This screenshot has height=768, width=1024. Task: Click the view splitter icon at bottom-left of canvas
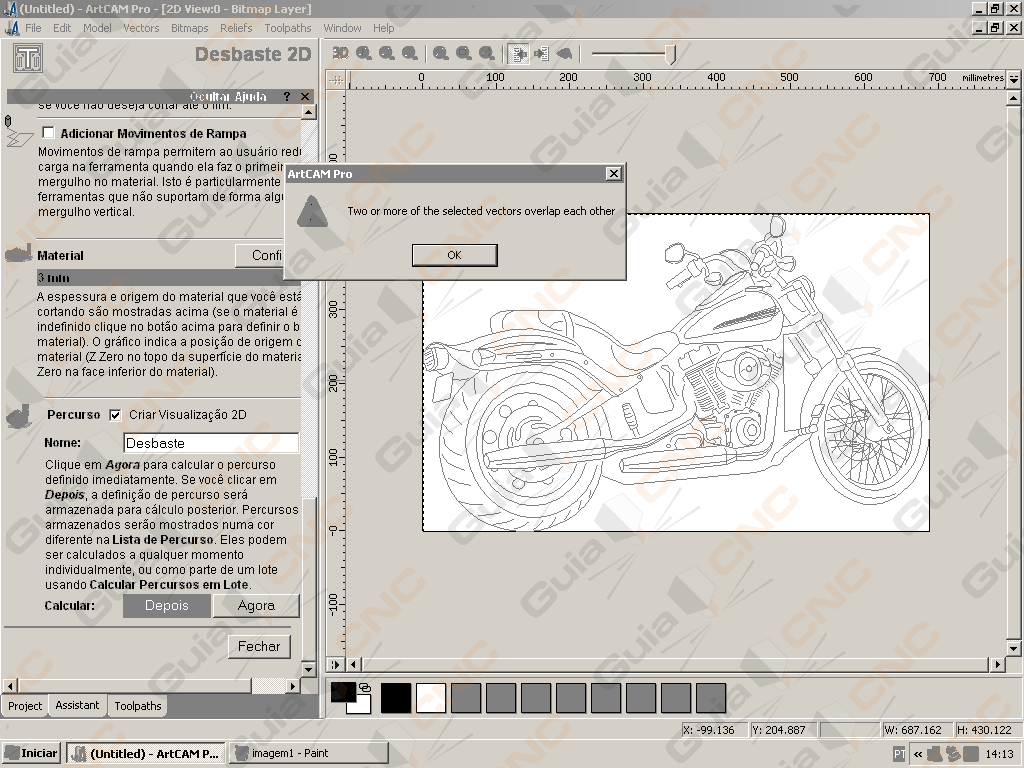[x=335, y=665]
